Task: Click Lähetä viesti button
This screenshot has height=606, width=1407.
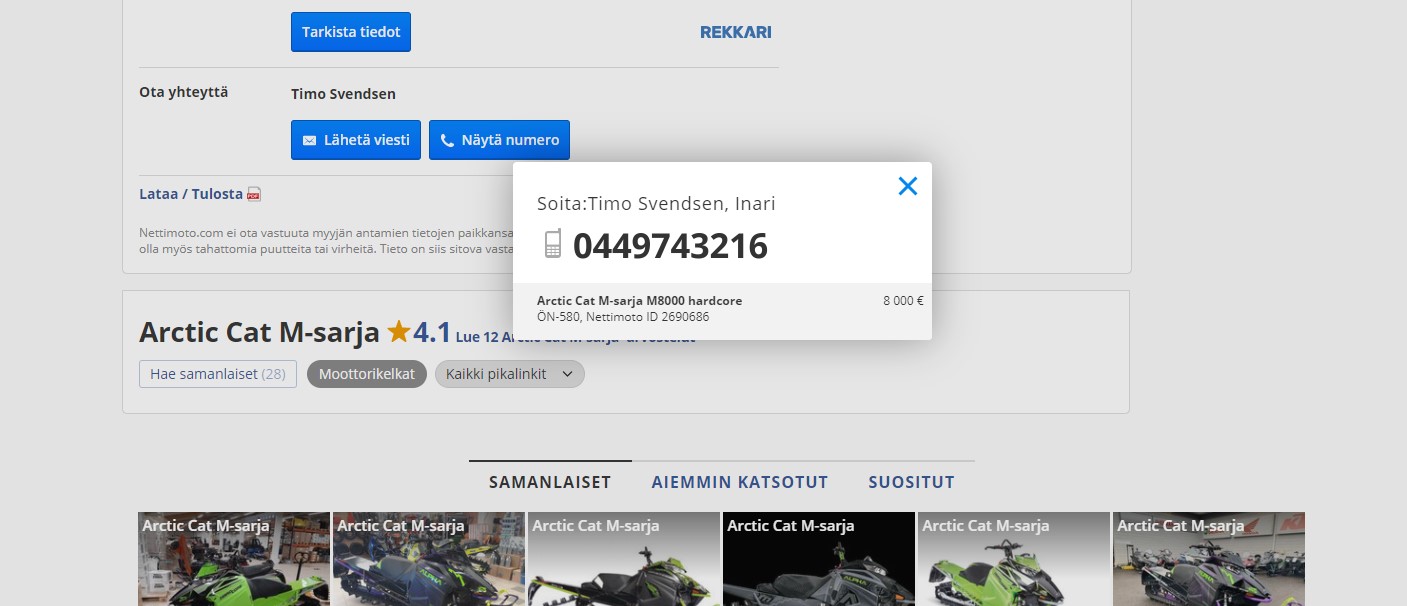Action: click(x=356, y=140)
